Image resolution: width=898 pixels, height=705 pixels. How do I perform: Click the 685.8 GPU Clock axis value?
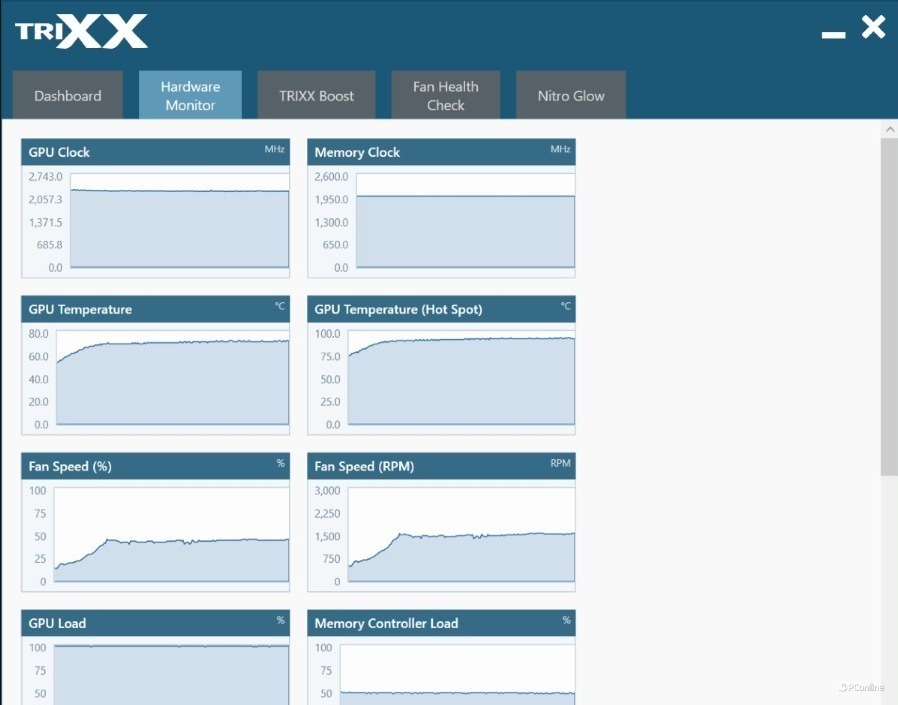(x=49, y=245)
